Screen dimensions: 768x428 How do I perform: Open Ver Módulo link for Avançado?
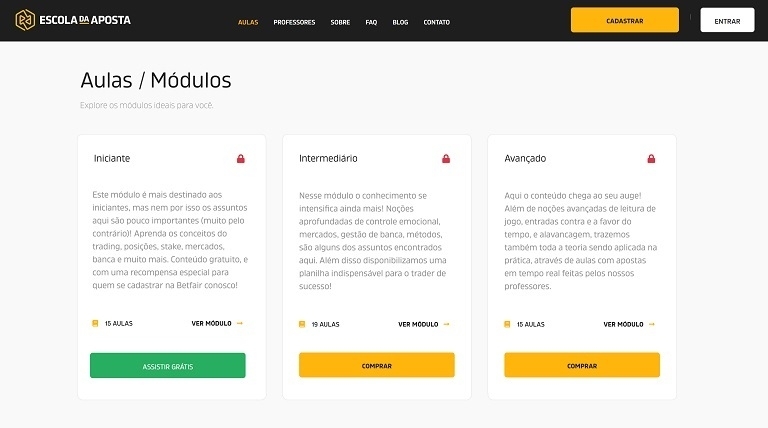623,324
